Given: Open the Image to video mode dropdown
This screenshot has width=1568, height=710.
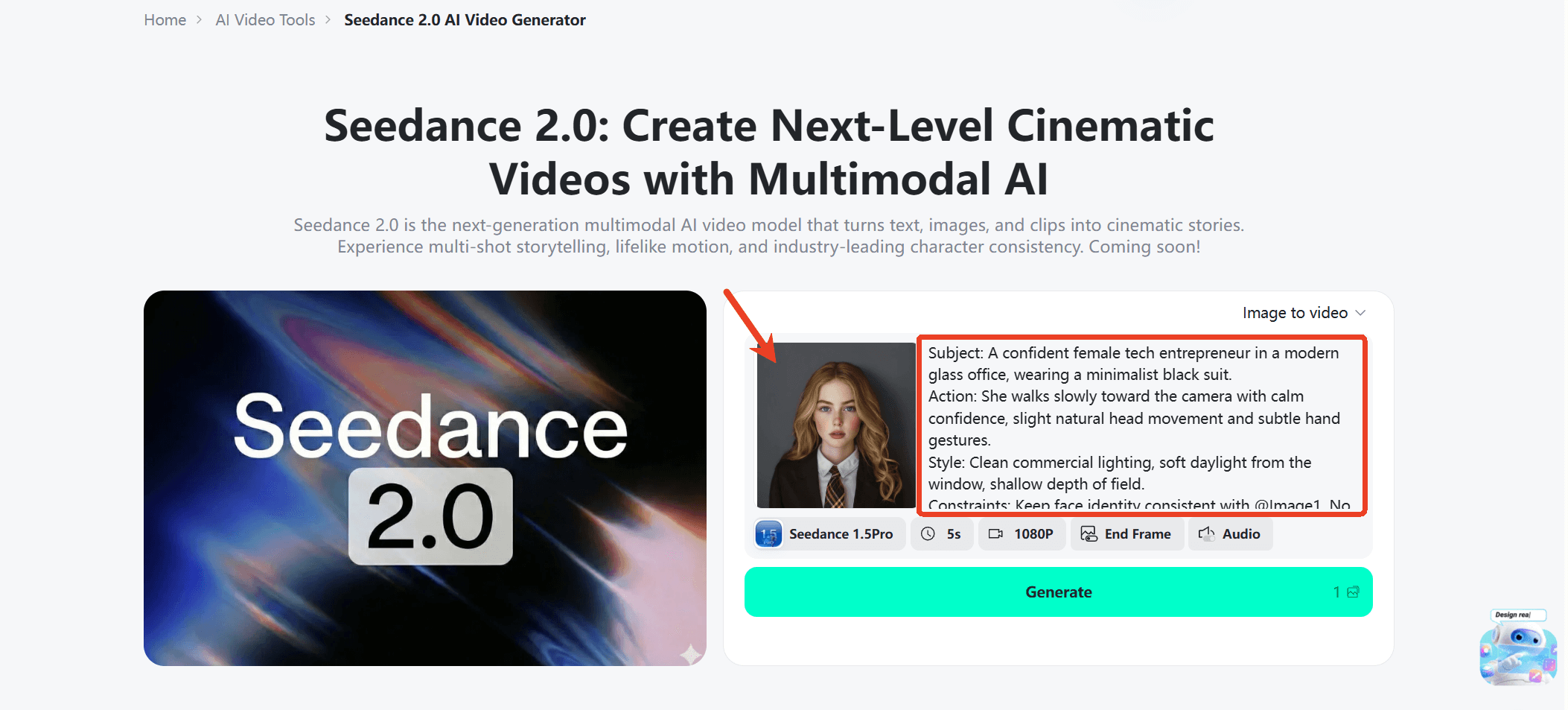Looking at the screenshot, I should 1303,313.
